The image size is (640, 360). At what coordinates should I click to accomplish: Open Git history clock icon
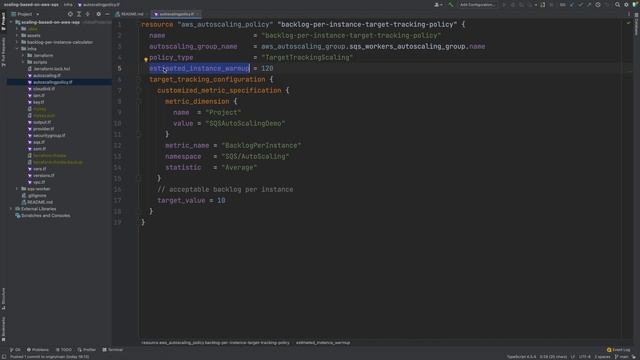[598, 5]
